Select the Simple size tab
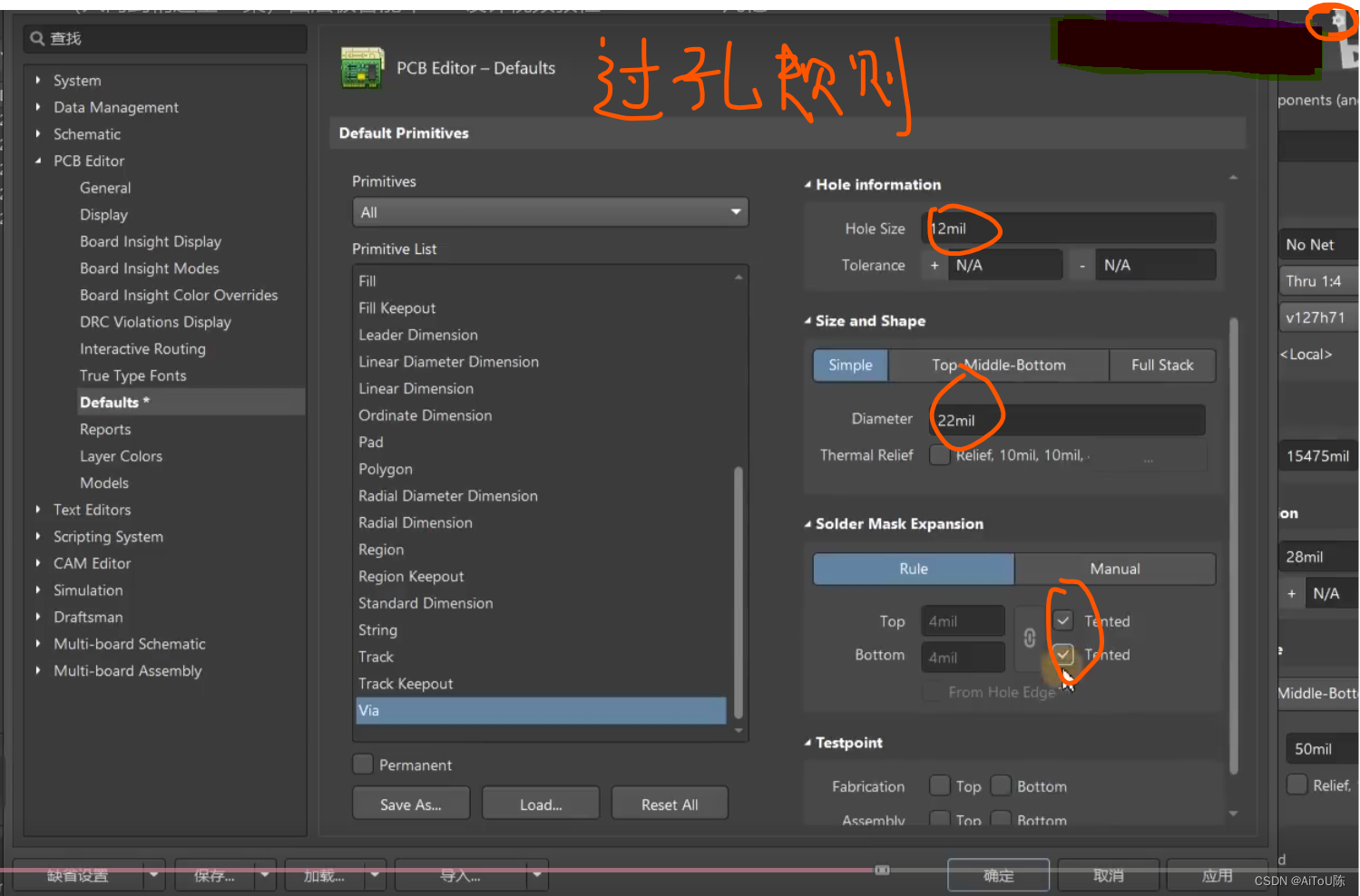 [850, 365]
